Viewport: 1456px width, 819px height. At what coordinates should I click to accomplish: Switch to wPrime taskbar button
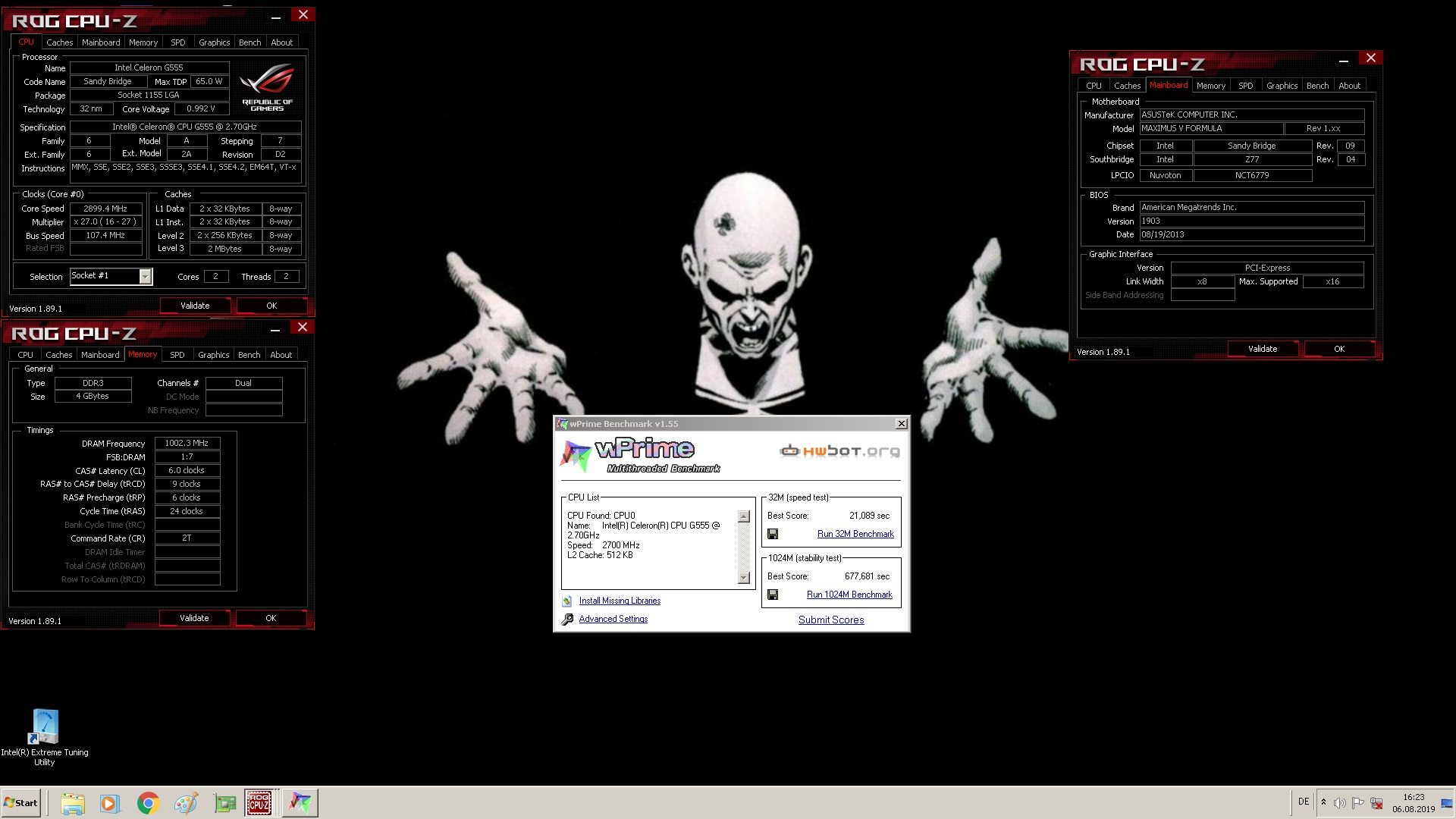300,803
